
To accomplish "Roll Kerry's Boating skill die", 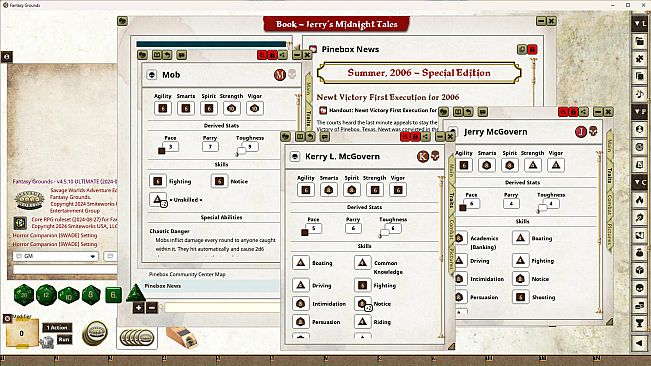I will point(301,263).
